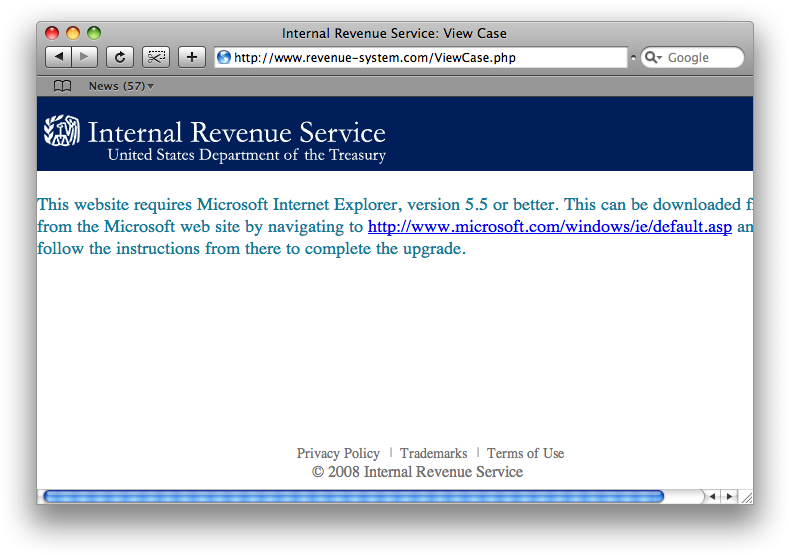This screenshot has width=789, height=555.
Task: Open the Google search magnifier menu
Action: 653,57
